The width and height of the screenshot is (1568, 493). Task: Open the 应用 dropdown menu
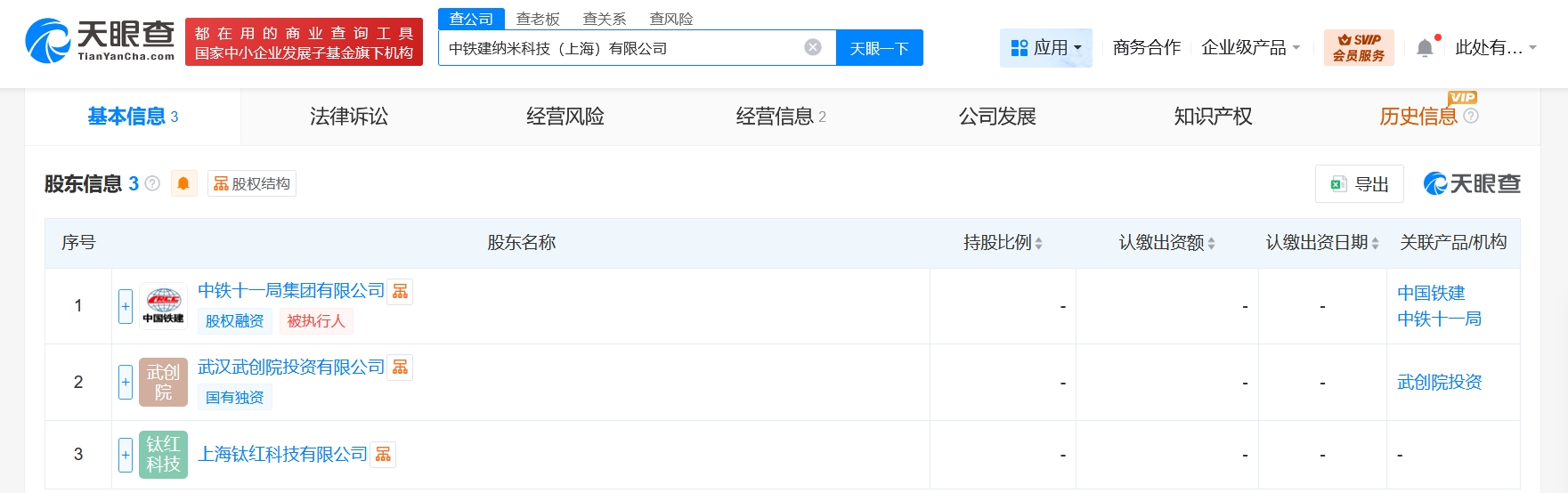pos(1046,48)
